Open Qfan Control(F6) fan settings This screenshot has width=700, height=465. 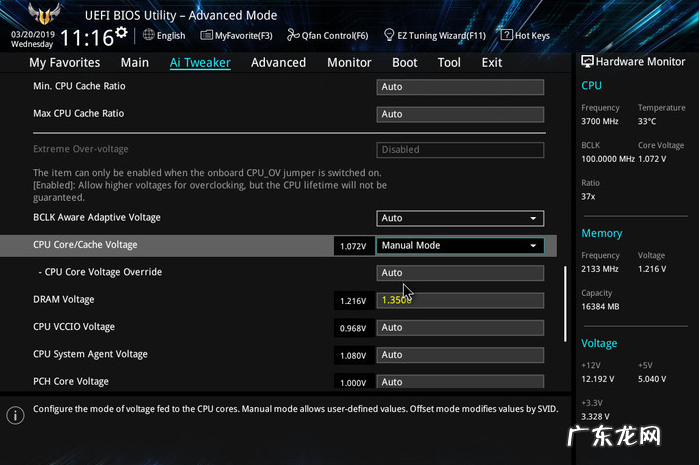pyautogui.click(x=327, y=35)
